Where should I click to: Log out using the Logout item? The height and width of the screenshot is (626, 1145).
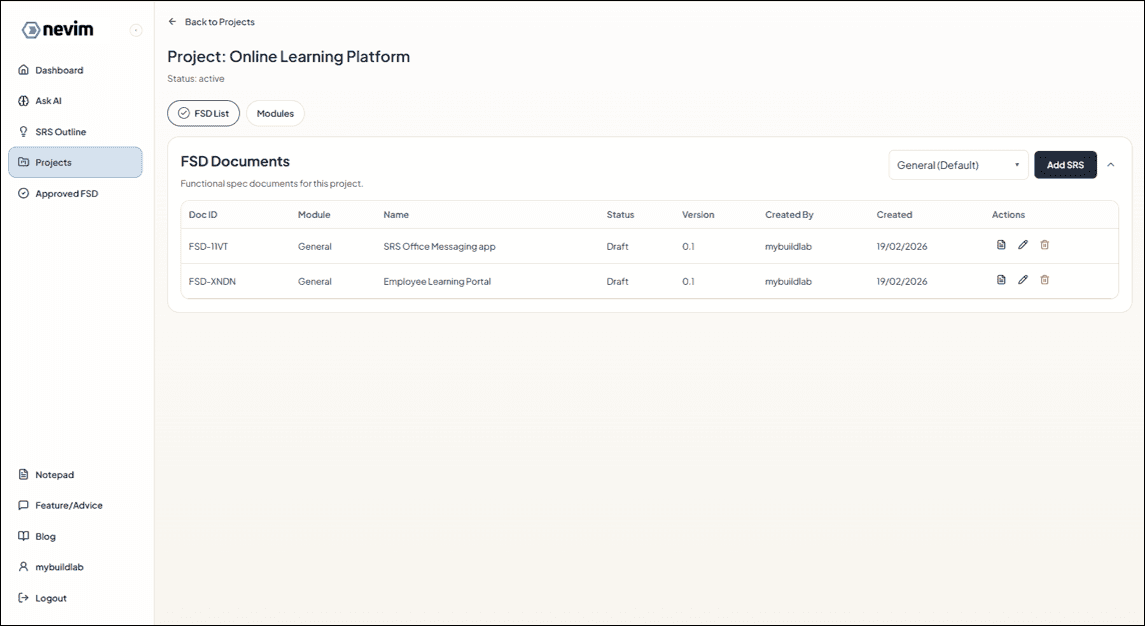[x=50, y=598]
